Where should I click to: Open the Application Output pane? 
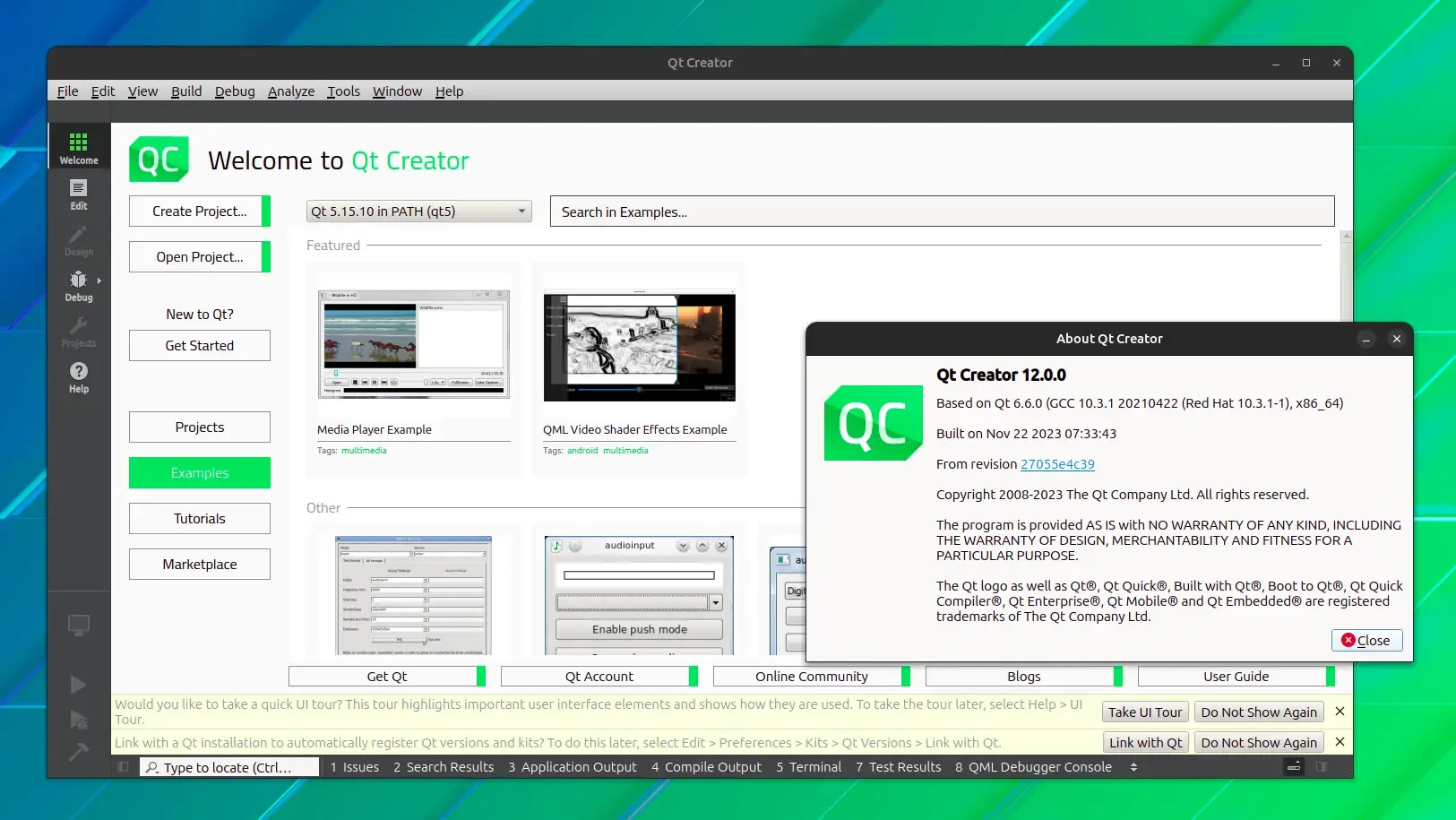coord(573,767)
